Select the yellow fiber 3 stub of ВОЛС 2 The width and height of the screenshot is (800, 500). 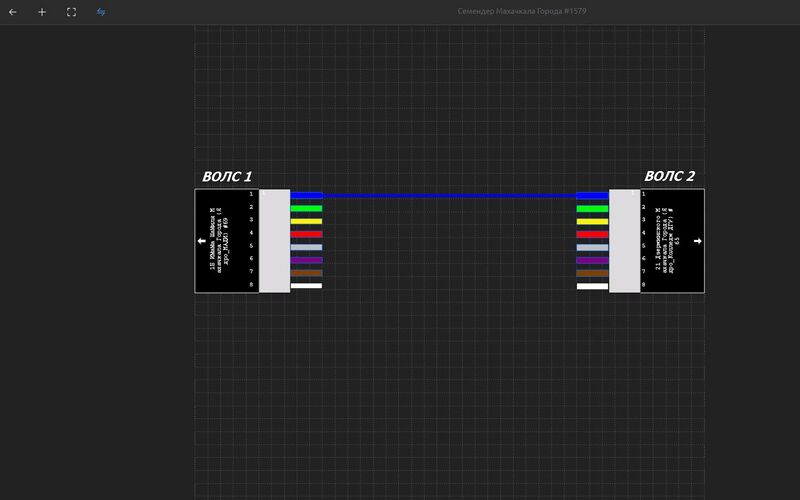point(592,221)
